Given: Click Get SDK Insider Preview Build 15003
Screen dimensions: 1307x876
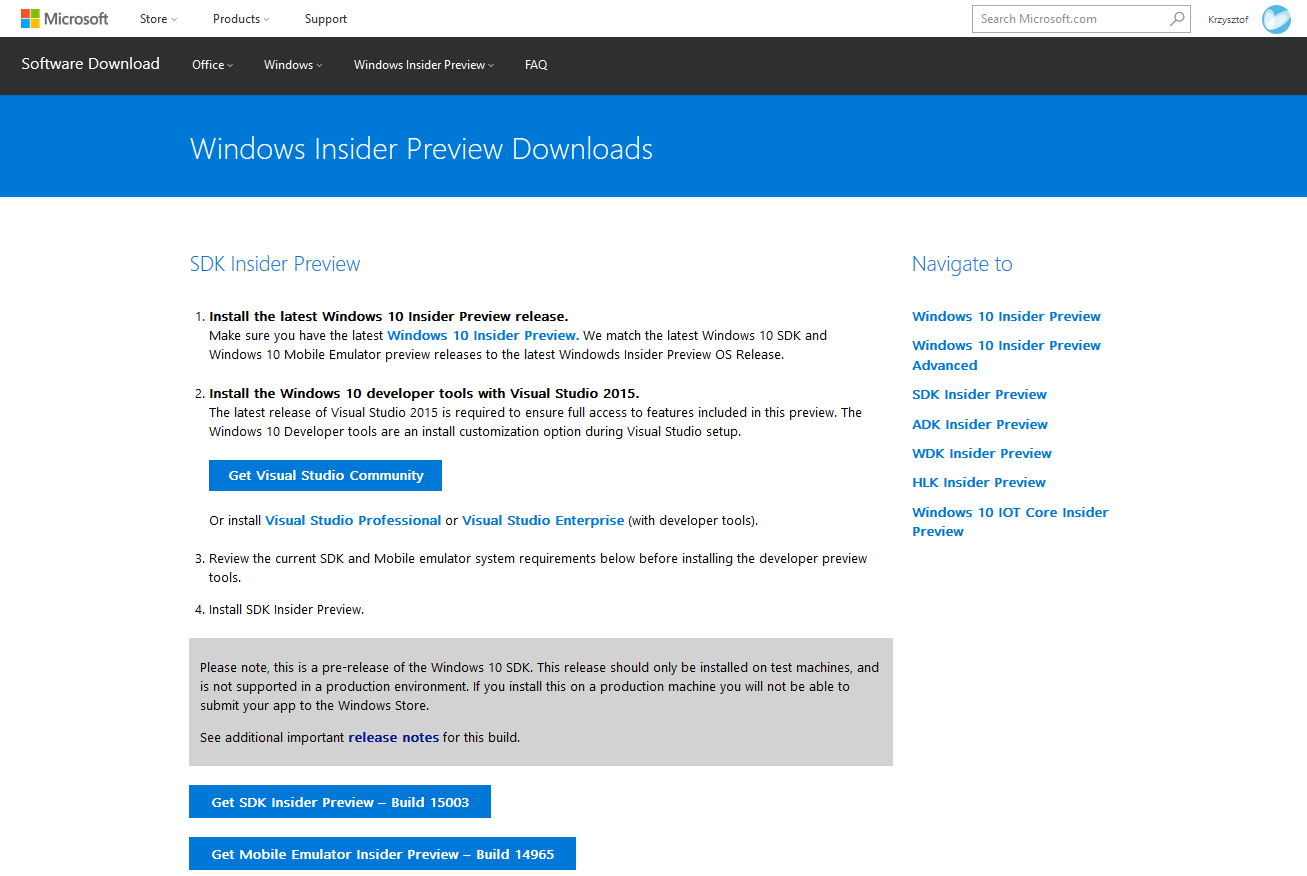Looking at the screenshot, I should click(340, 802).
